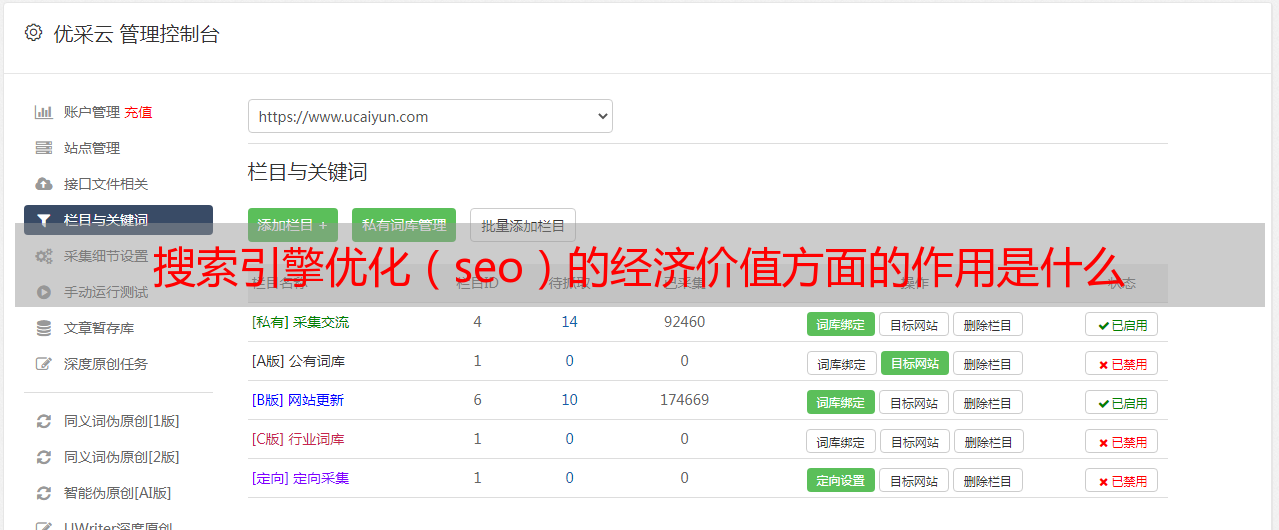Click 删除栏目 for 定向采集 row

988,480
